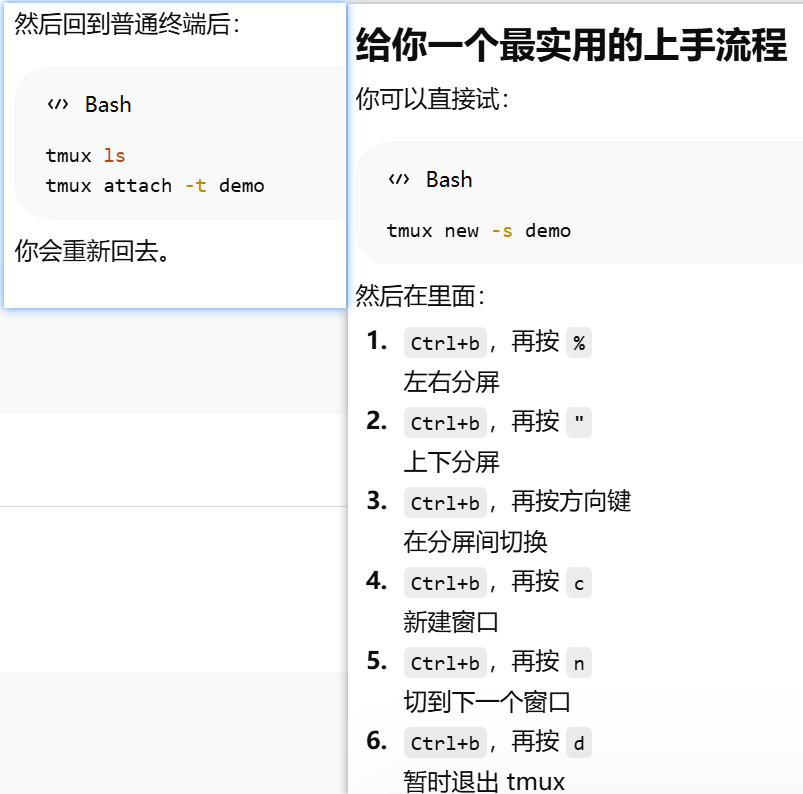Click the Ctrl+b key chip in step 3
This screenshot has width=803, height=794.
pyautogui.click(x=445, y=503)
